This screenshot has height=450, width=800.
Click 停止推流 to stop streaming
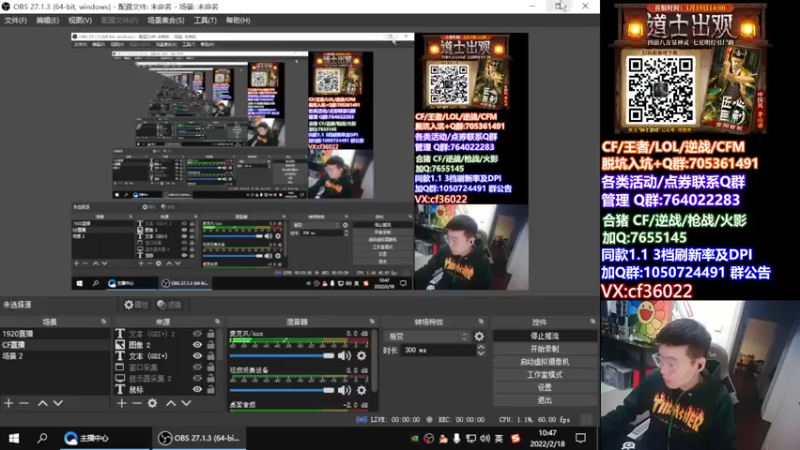point(544,336)
